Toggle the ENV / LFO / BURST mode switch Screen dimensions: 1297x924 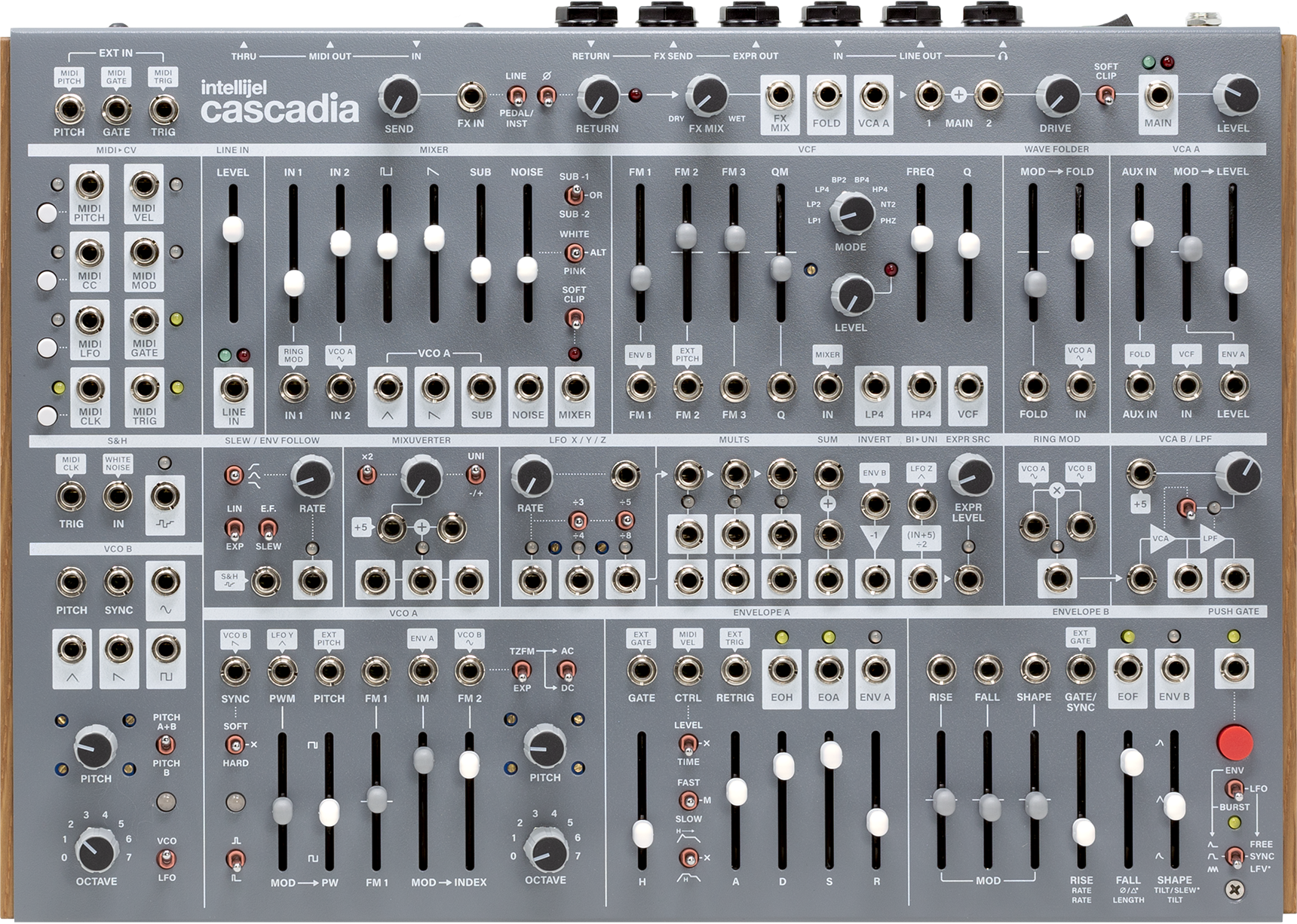pos(1234,789)
